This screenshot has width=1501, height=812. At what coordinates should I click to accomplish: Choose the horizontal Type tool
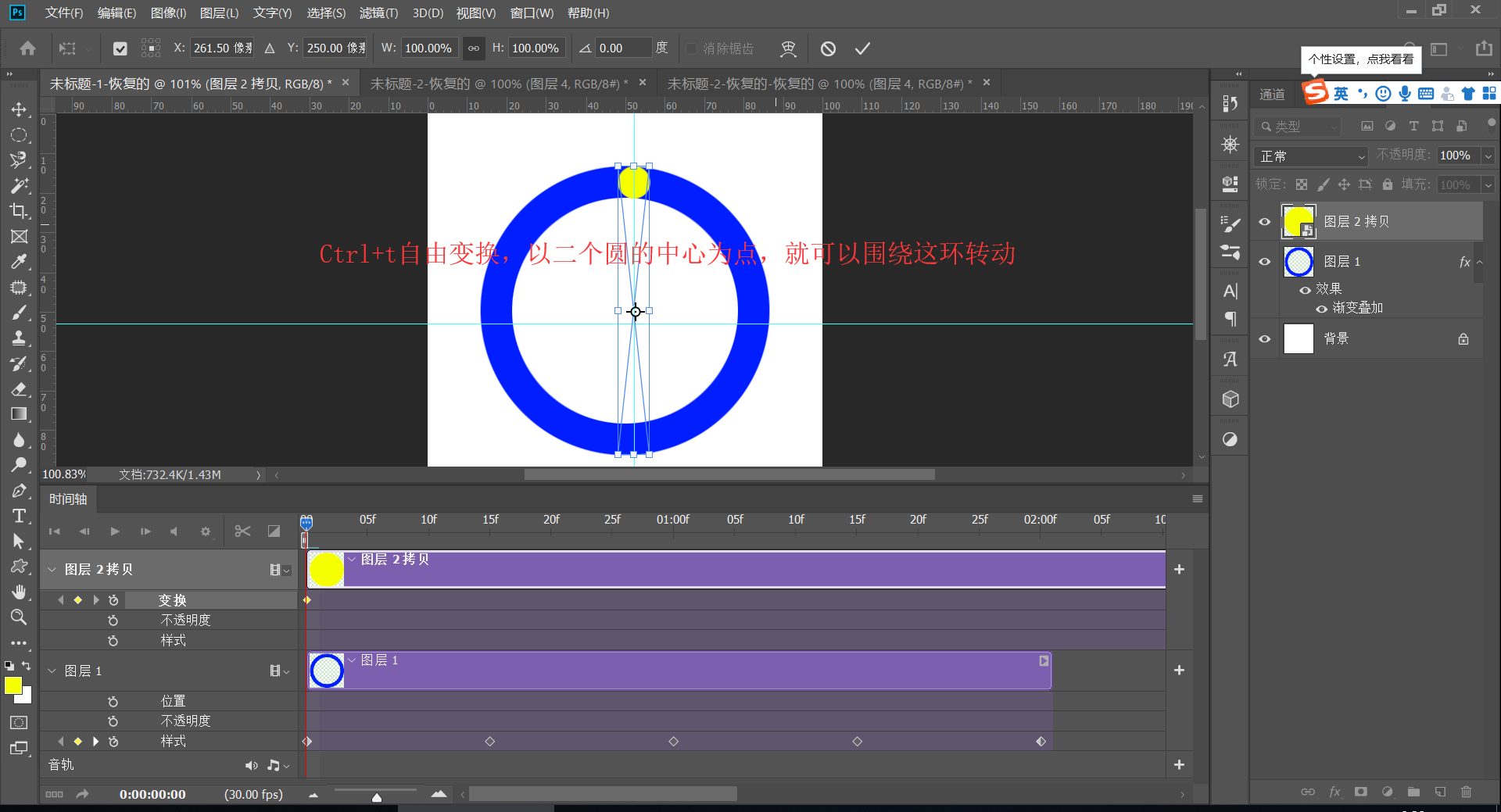(x=20, y=516)
